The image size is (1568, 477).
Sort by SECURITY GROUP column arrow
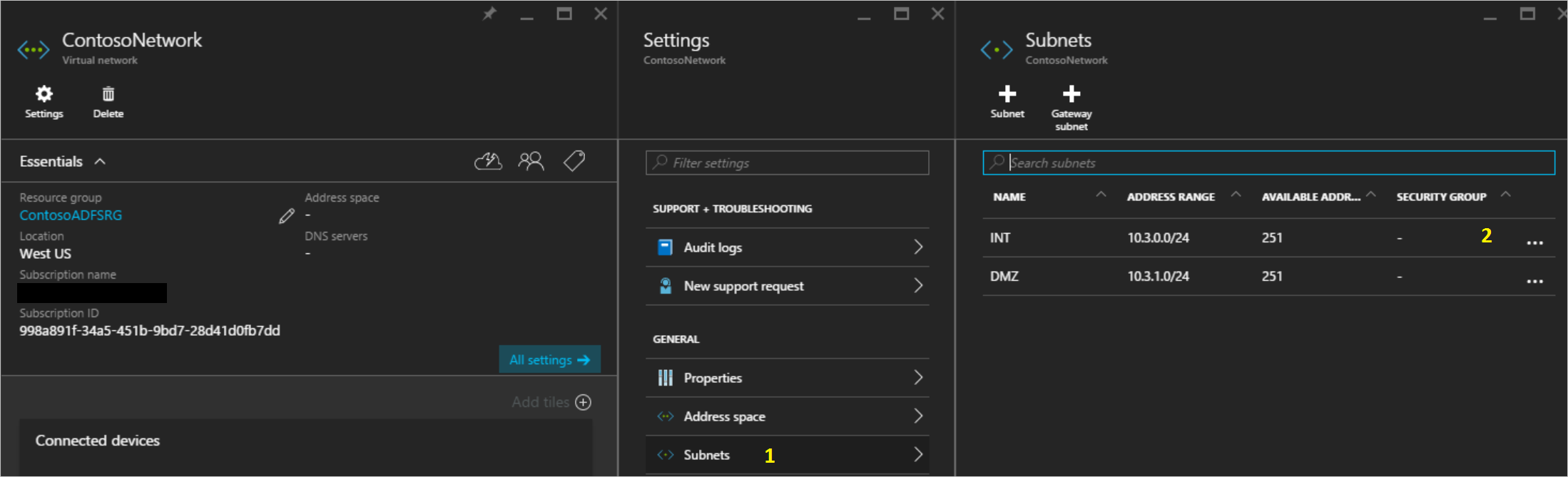[1506, 194]
